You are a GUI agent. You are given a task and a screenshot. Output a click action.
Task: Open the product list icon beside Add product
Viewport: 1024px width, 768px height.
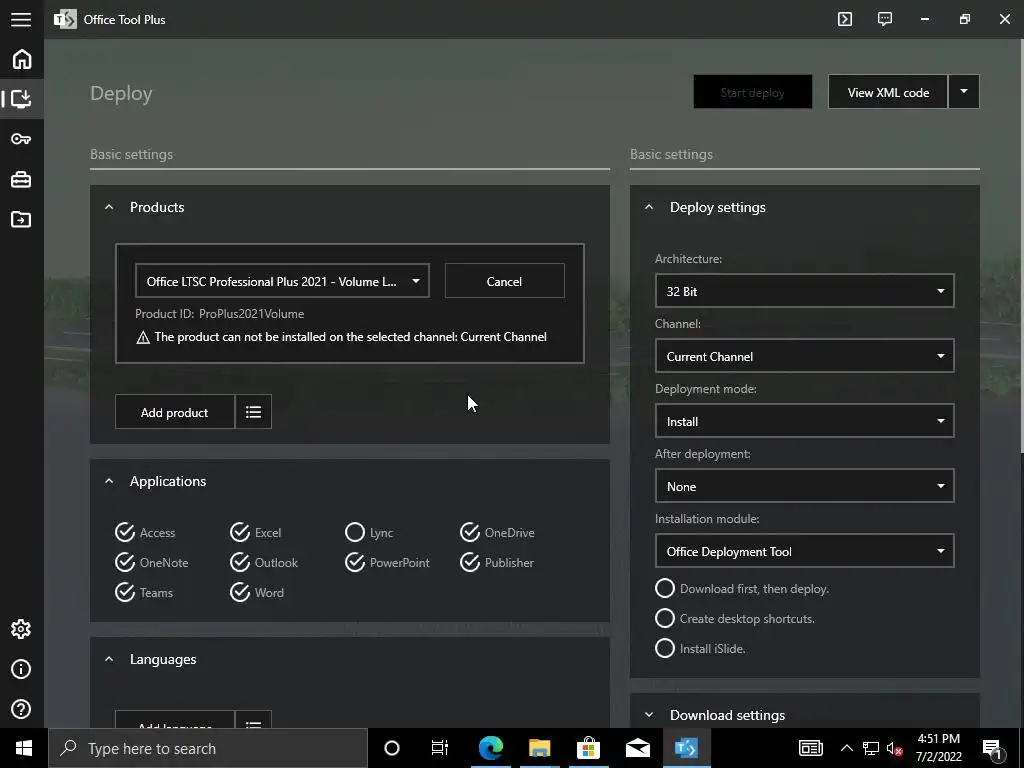253,411
